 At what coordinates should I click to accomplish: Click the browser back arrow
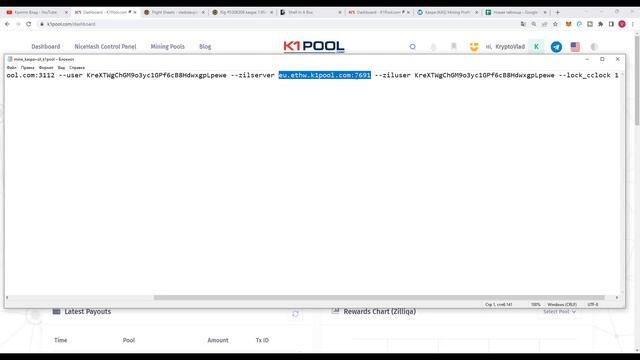(x=7, y=24)
